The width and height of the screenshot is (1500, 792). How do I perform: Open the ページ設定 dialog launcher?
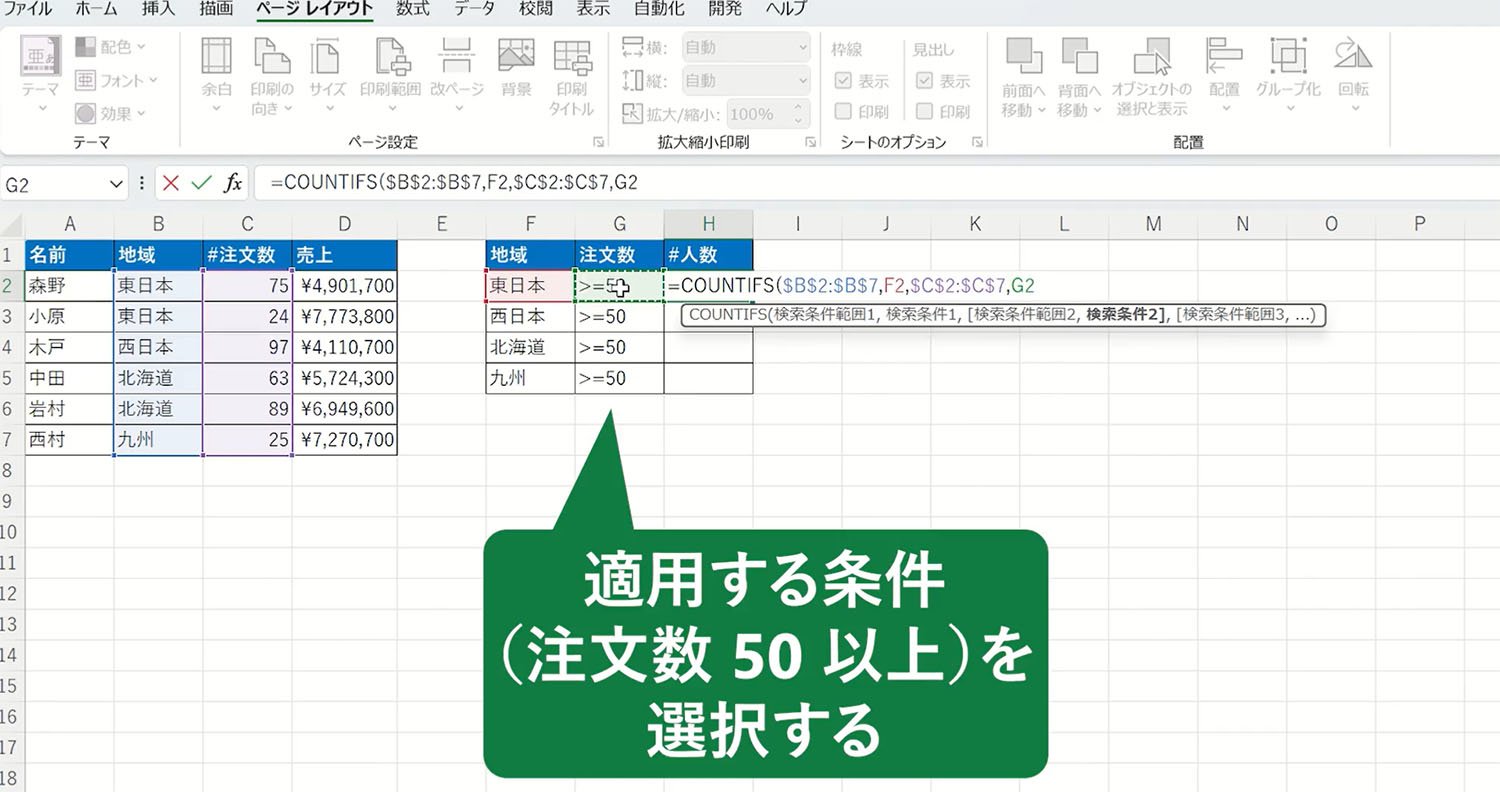pos(598,143)
